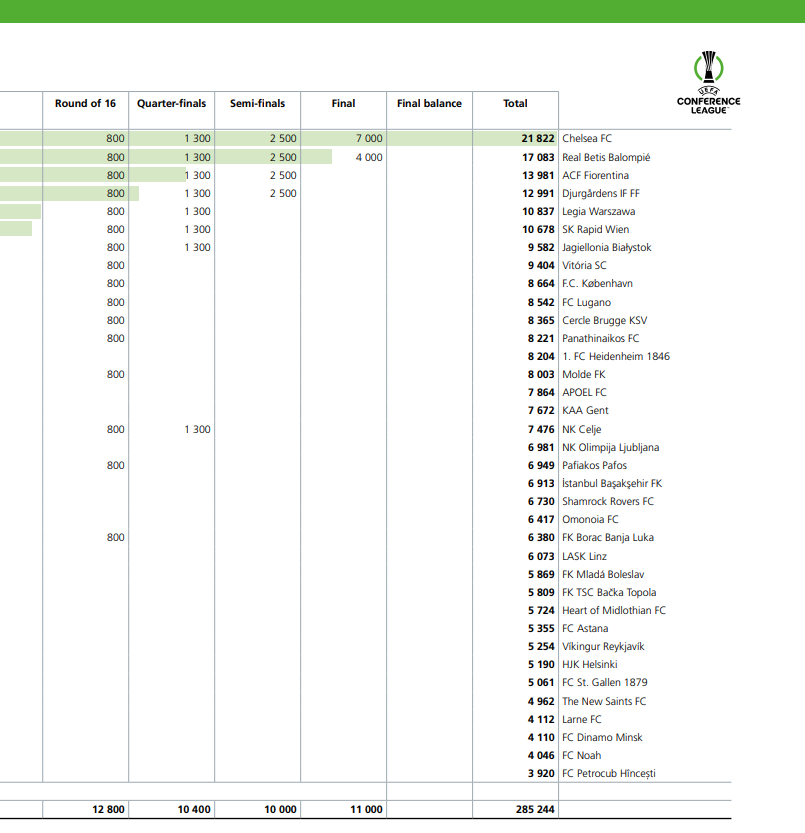The image size is (805, 833).
Task: Click the club name 'FC Lugano'
Action: 586,302
